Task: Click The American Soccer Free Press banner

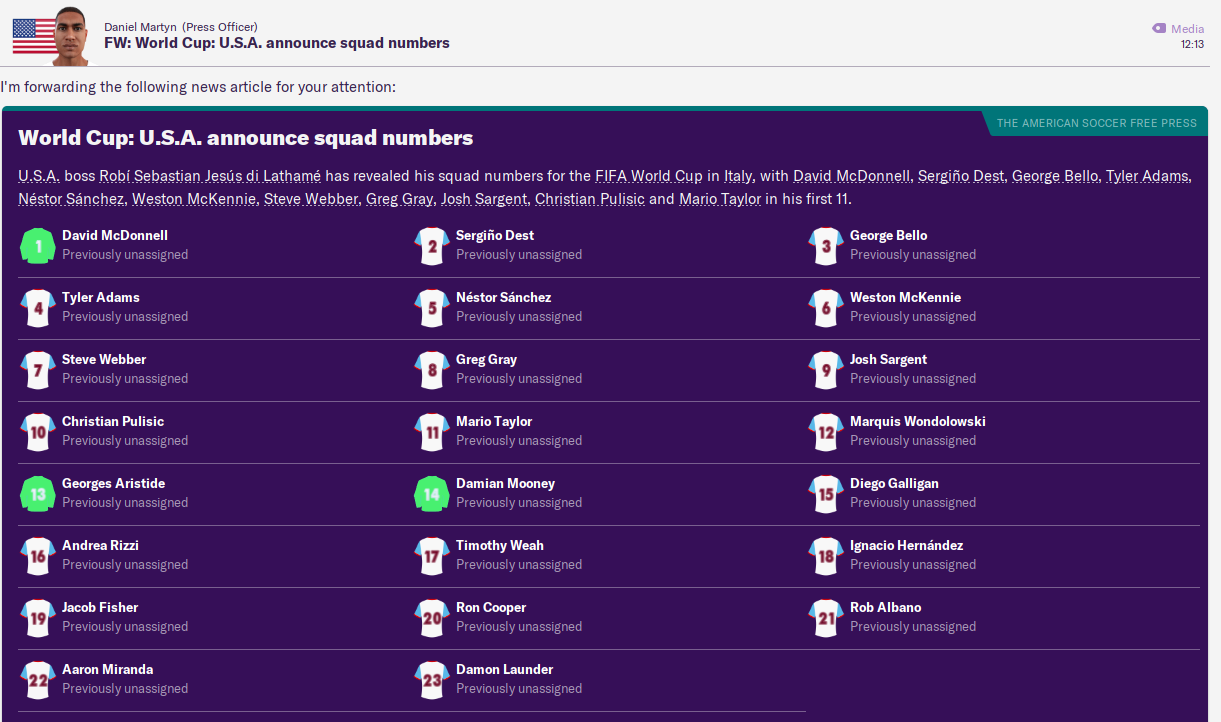Action: [1096, 123]
